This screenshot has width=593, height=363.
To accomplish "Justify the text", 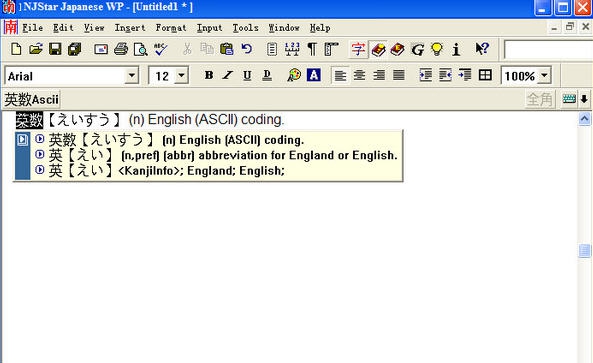I will (399, 76).
